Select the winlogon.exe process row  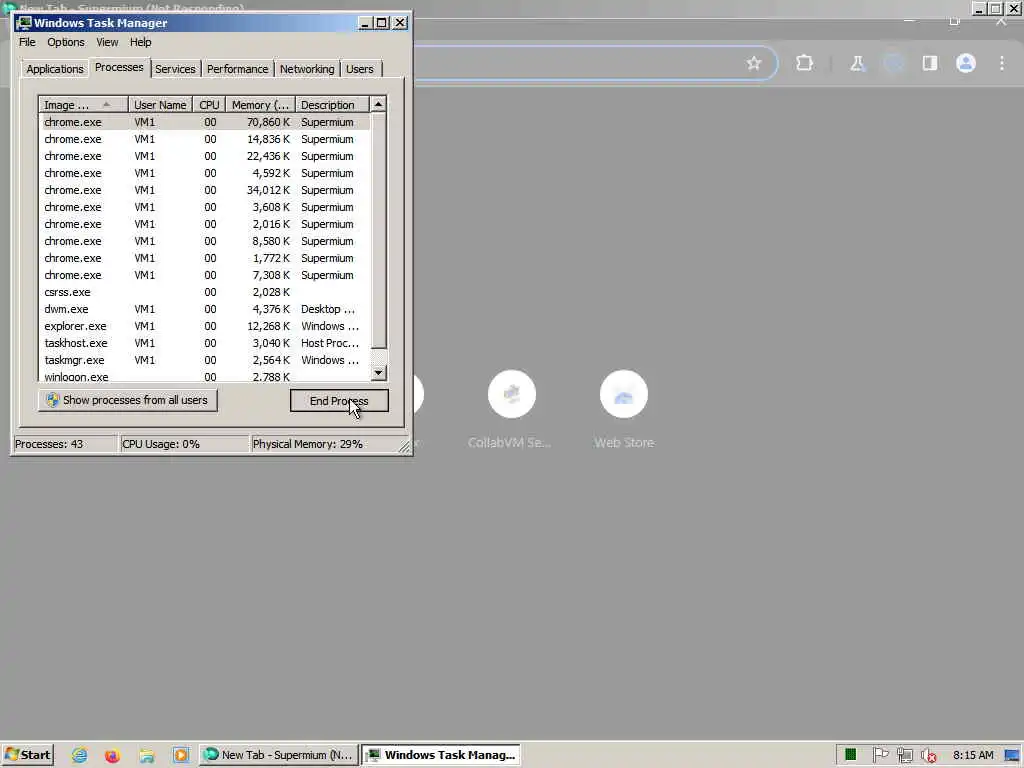tap(204, 376)
